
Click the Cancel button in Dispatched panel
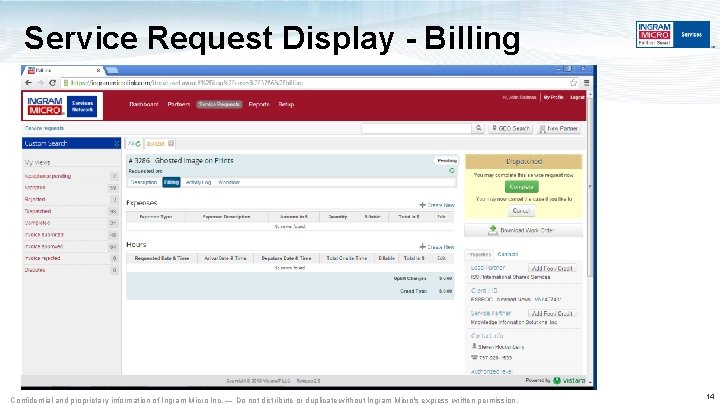coord(521,211)
